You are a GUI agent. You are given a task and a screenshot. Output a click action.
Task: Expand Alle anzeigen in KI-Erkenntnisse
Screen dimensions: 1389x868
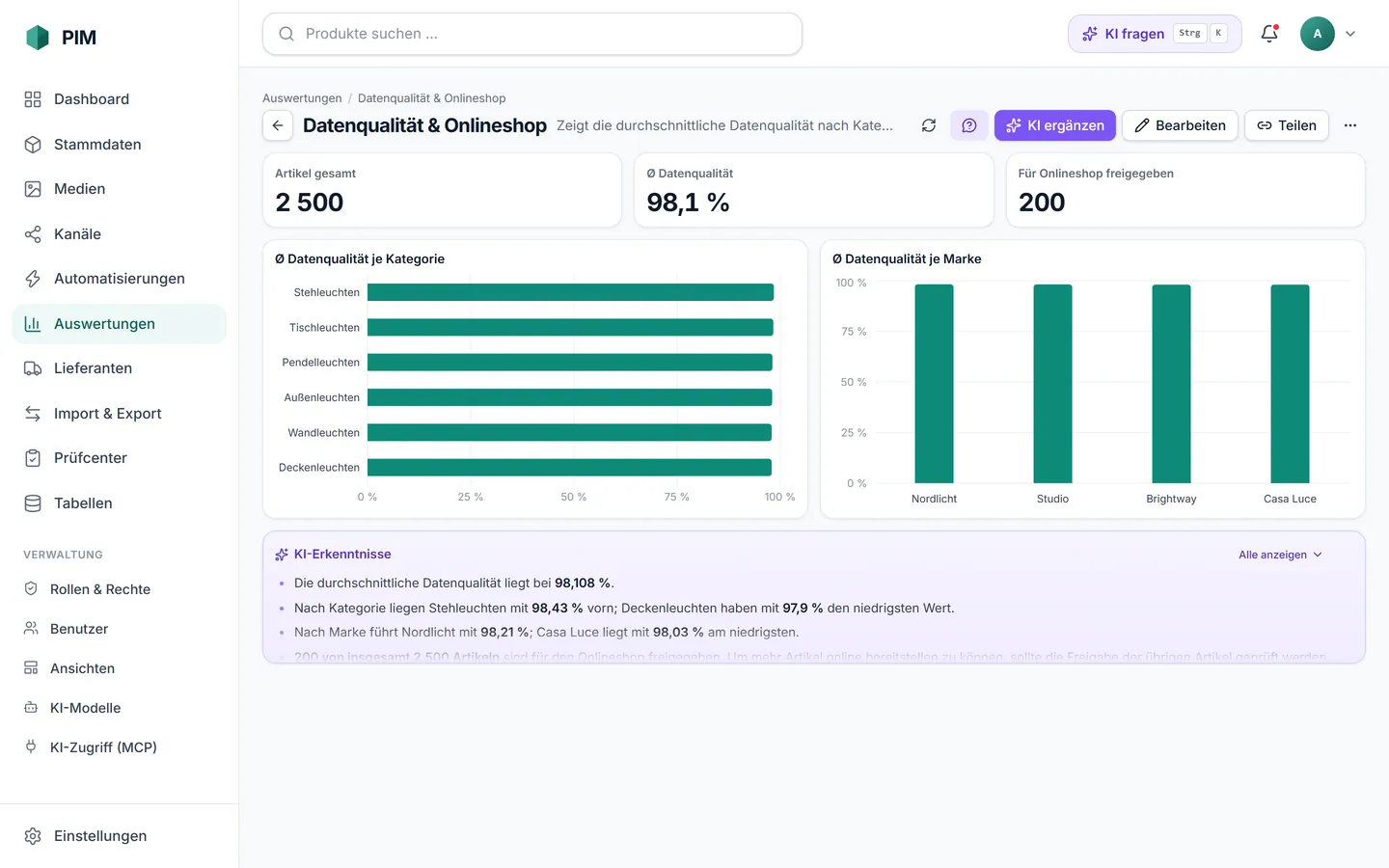tap(1280, 555)
